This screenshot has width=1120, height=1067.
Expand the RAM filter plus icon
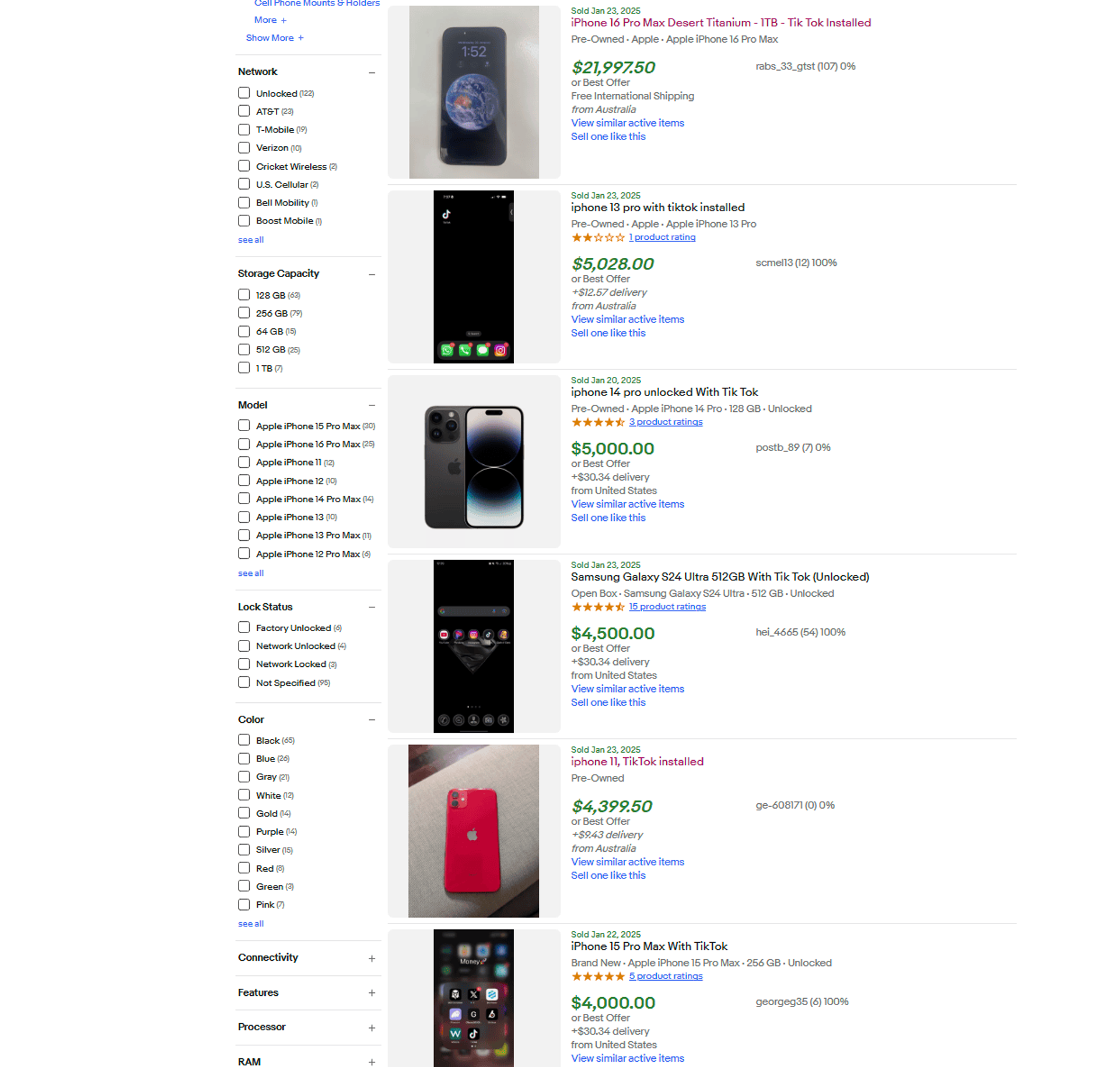tap(372, 1062)
